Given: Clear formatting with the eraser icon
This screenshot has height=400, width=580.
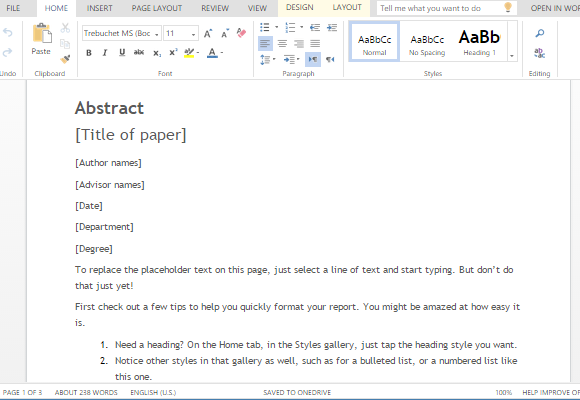Looking at the screenshot, I should [x=242, y=33].
